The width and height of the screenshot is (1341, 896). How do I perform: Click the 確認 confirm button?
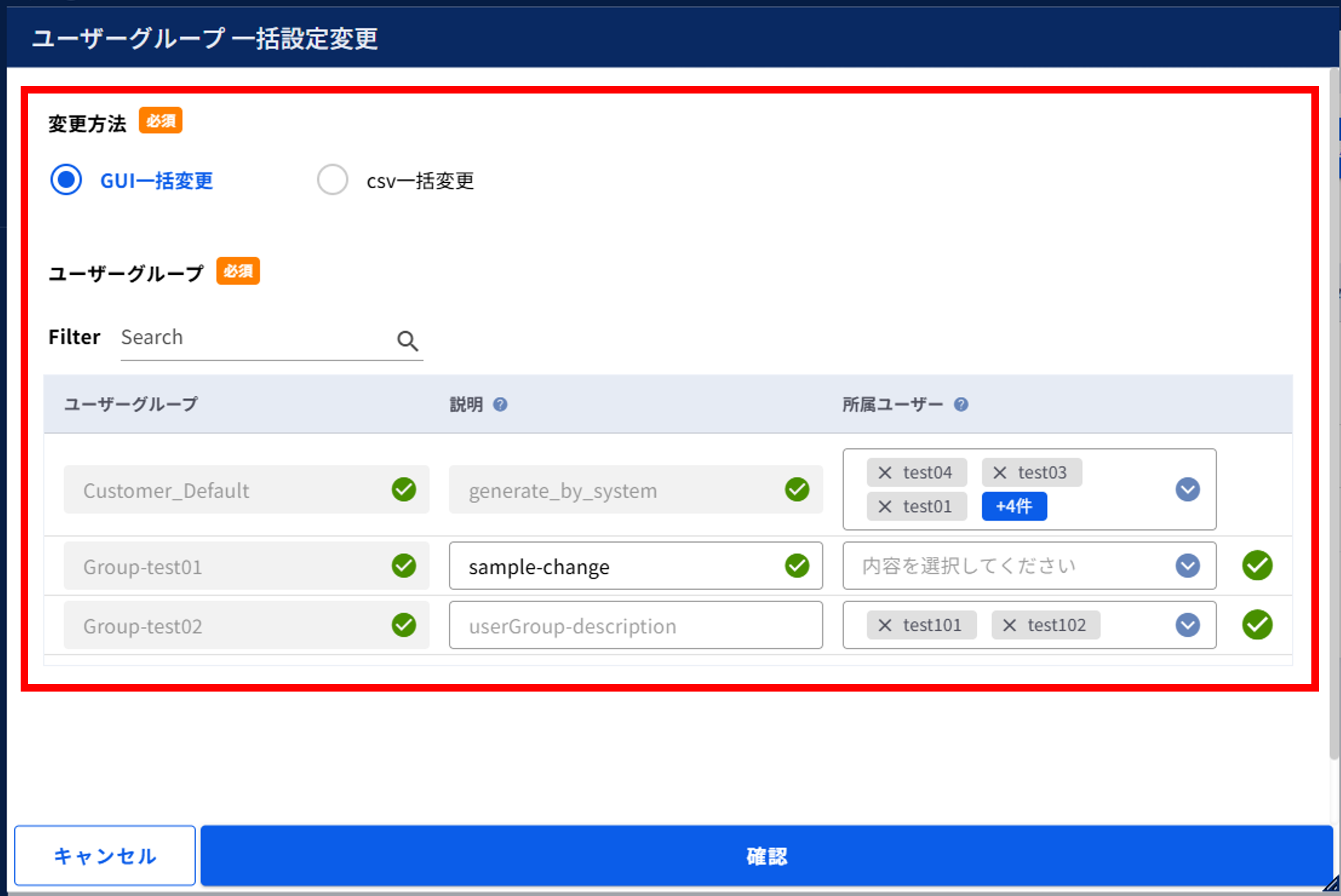pos(766,855)
